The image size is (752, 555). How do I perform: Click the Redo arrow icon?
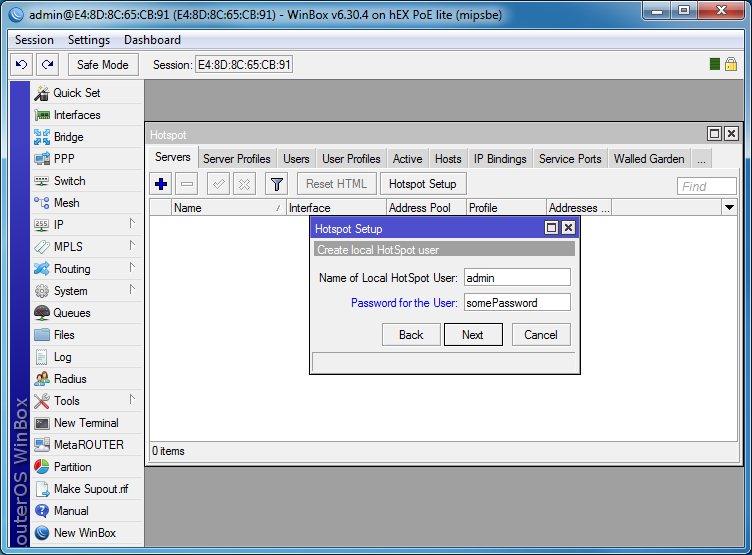47,64
